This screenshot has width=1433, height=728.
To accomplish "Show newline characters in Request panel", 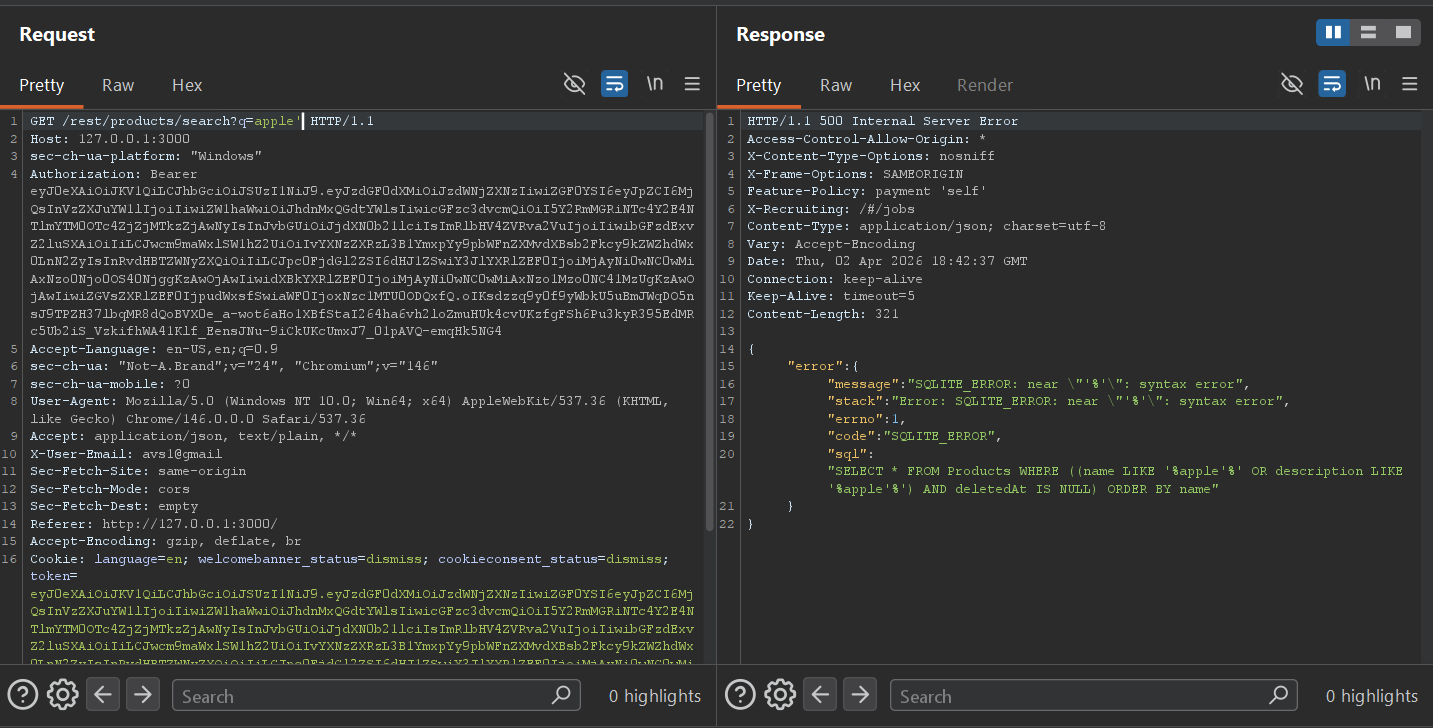I will (x=655, y=84).
